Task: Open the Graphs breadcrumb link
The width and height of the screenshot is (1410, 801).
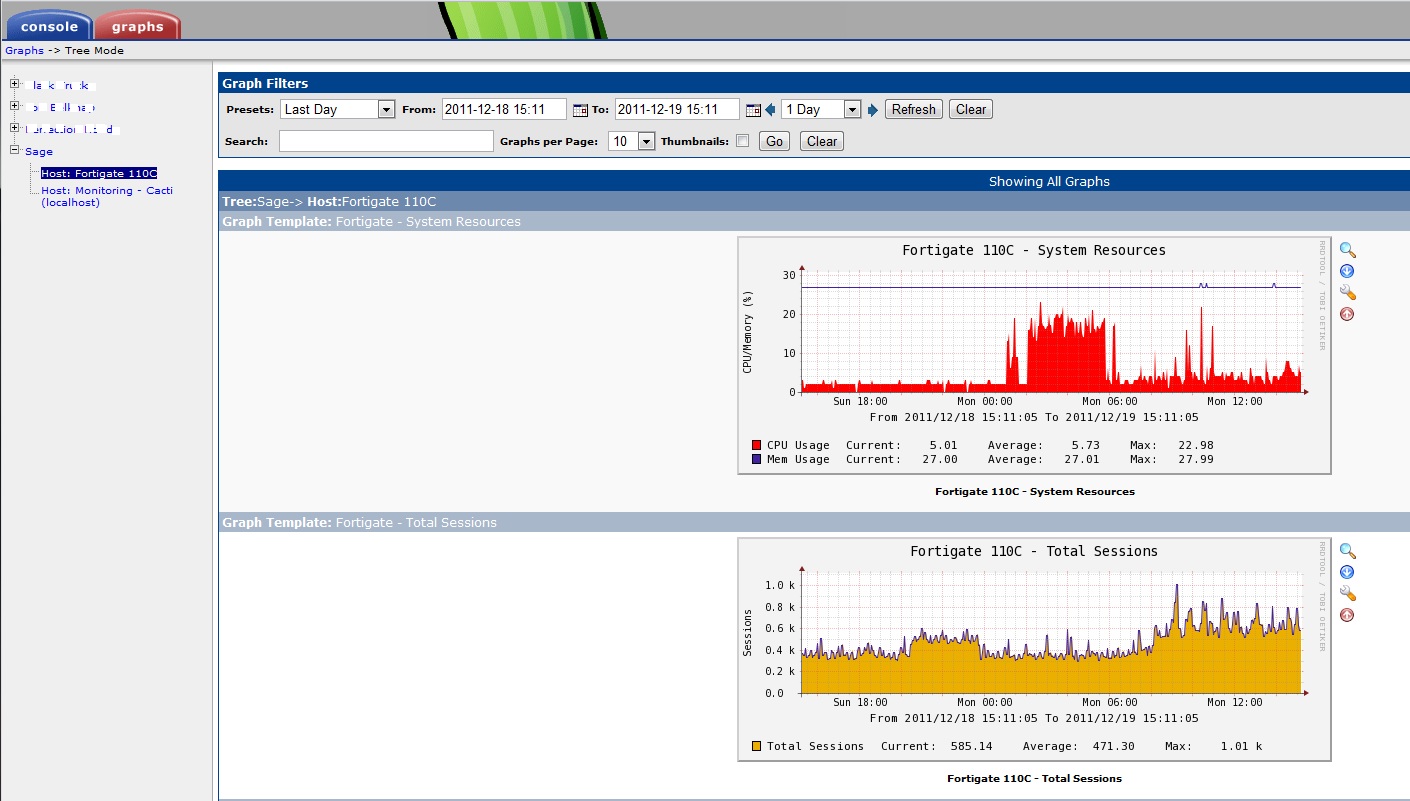Action: point(25,50)
